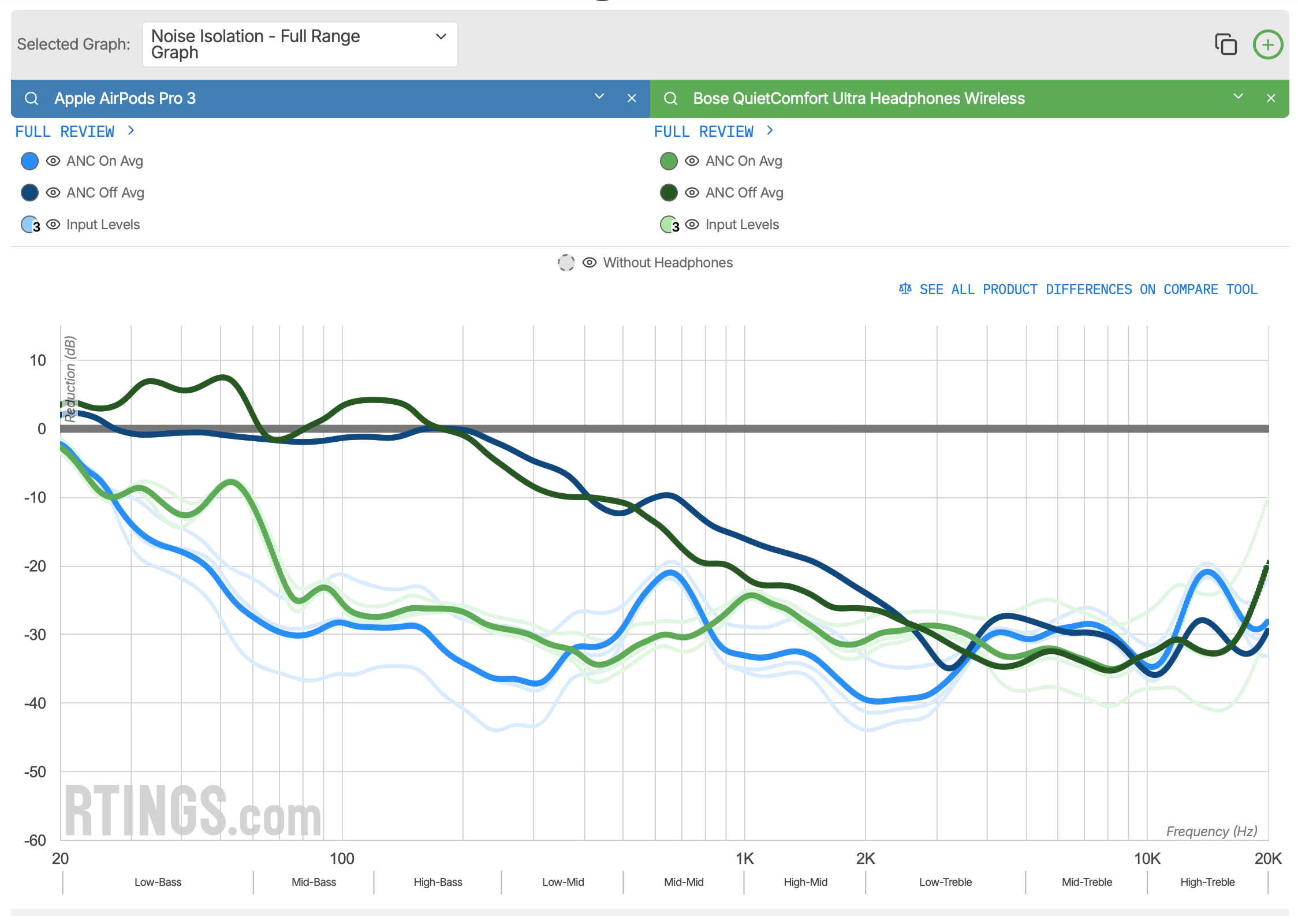Screen dimensions: 1298x924
Task: Click the AirPods ANC Off Avg dark blue swatch
Action: pos(29,193)
